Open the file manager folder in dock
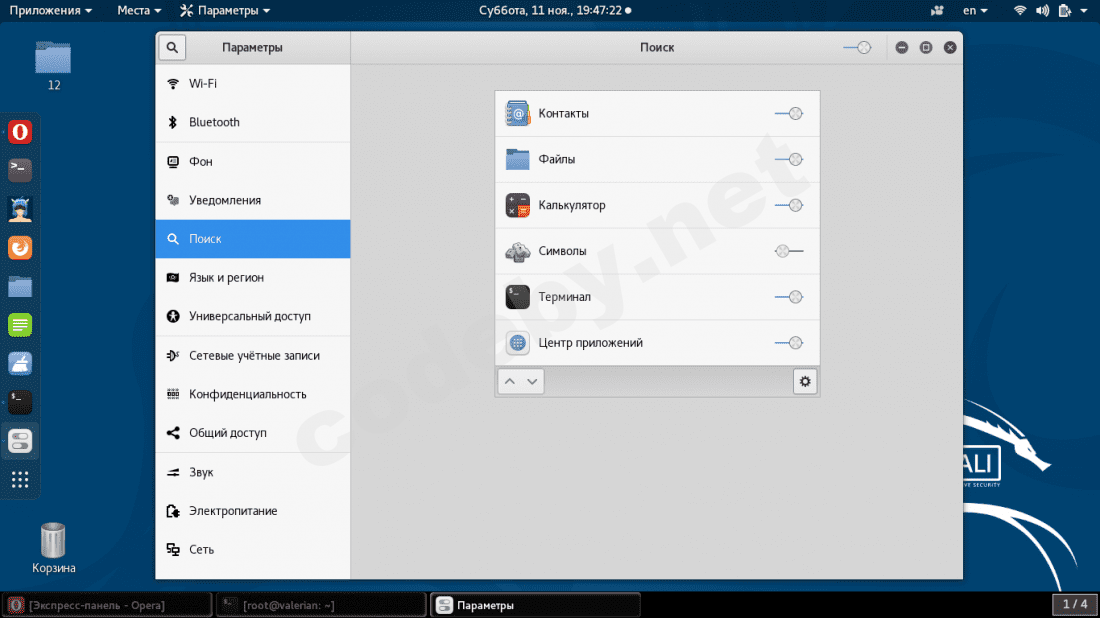 [x=20, y=286]
